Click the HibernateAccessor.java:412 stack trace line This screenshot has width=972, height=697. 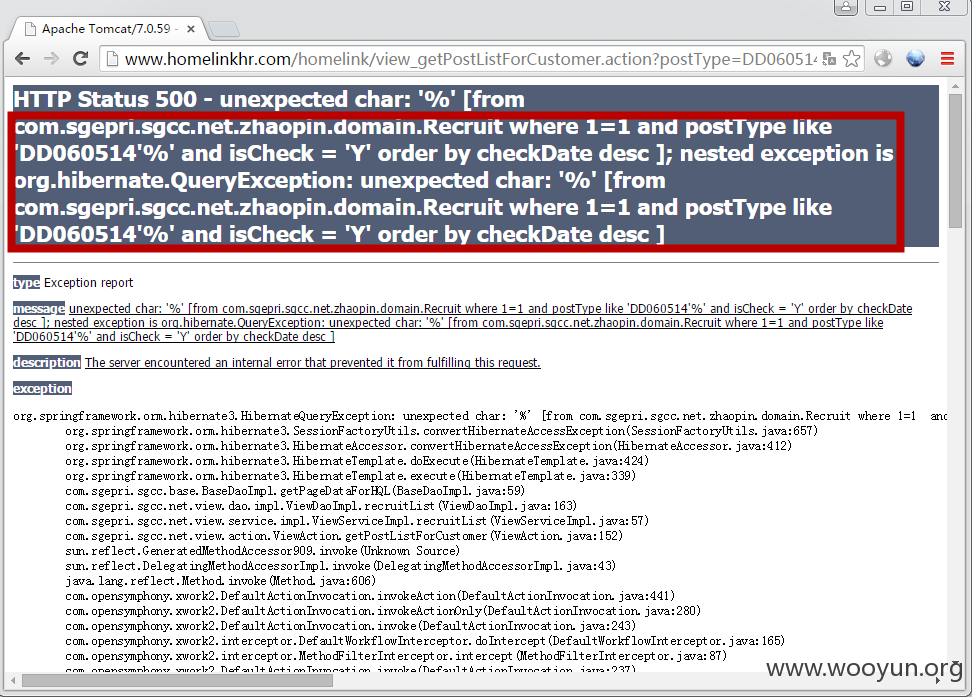click(428, 446)
